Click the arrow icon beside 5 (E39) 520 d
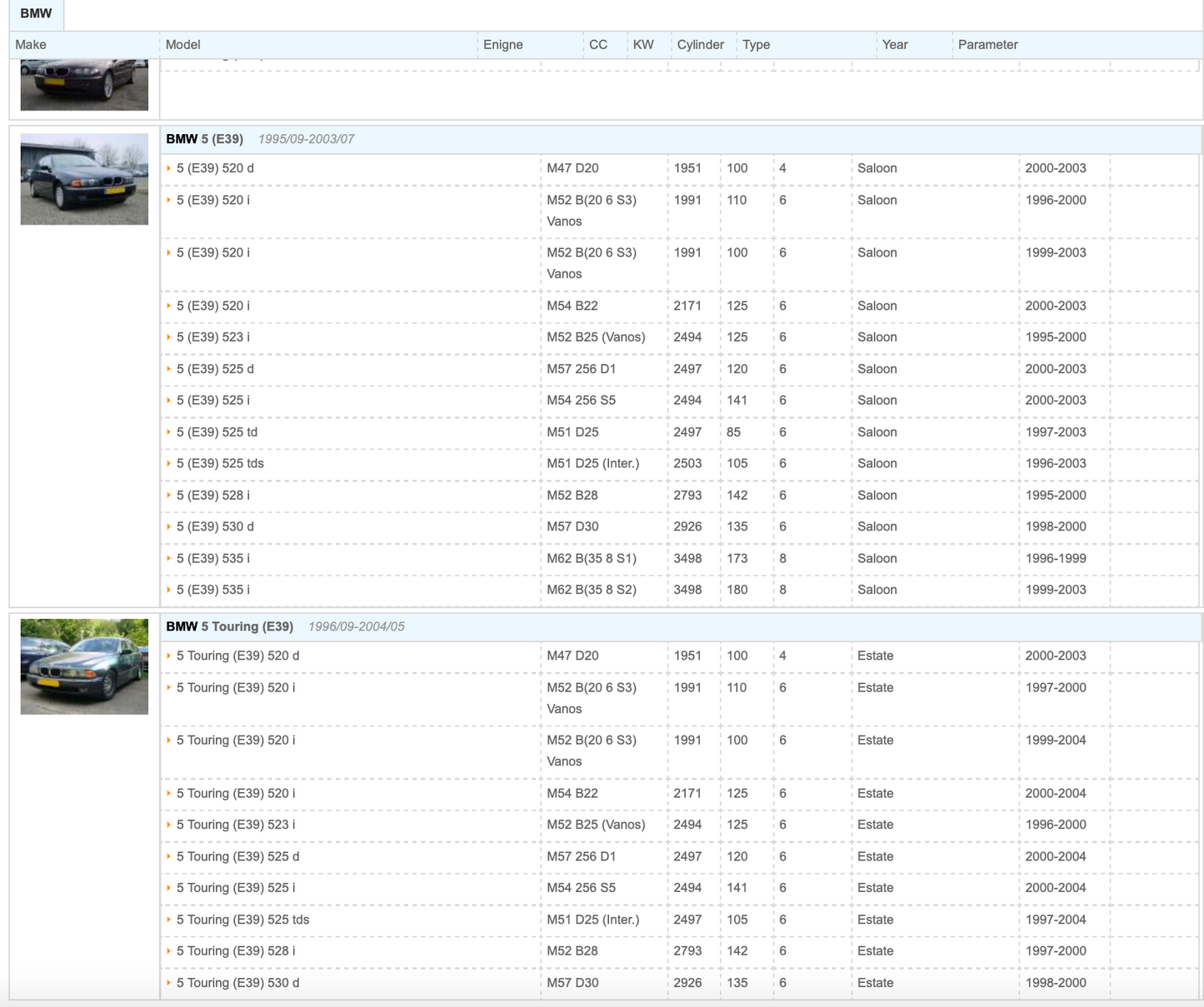The height and width of the screenshot is (1007, 1204). 168,168
